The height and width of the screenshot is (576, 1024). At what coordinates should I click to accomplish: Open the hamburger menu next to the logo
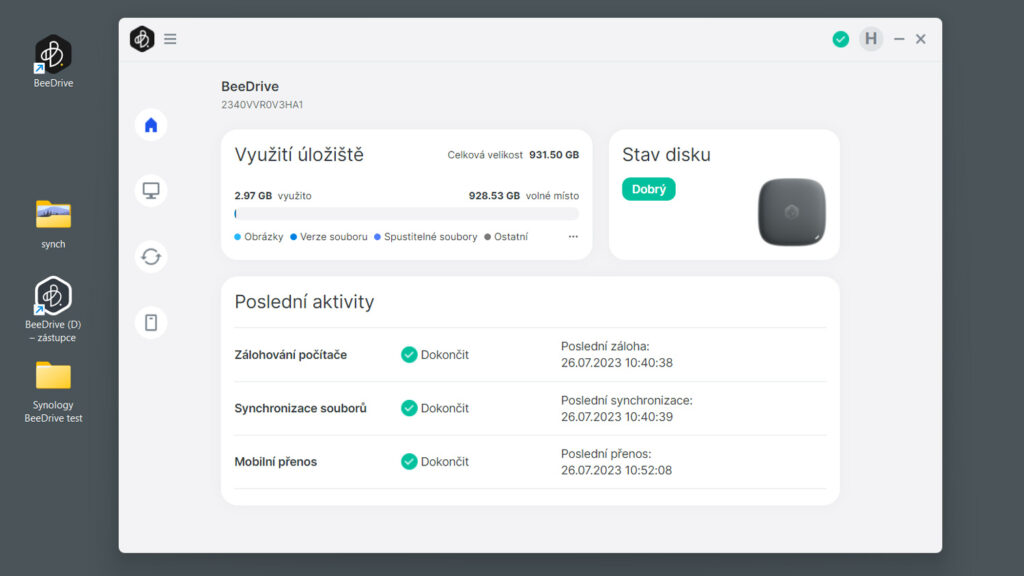(x=170, y=39)
